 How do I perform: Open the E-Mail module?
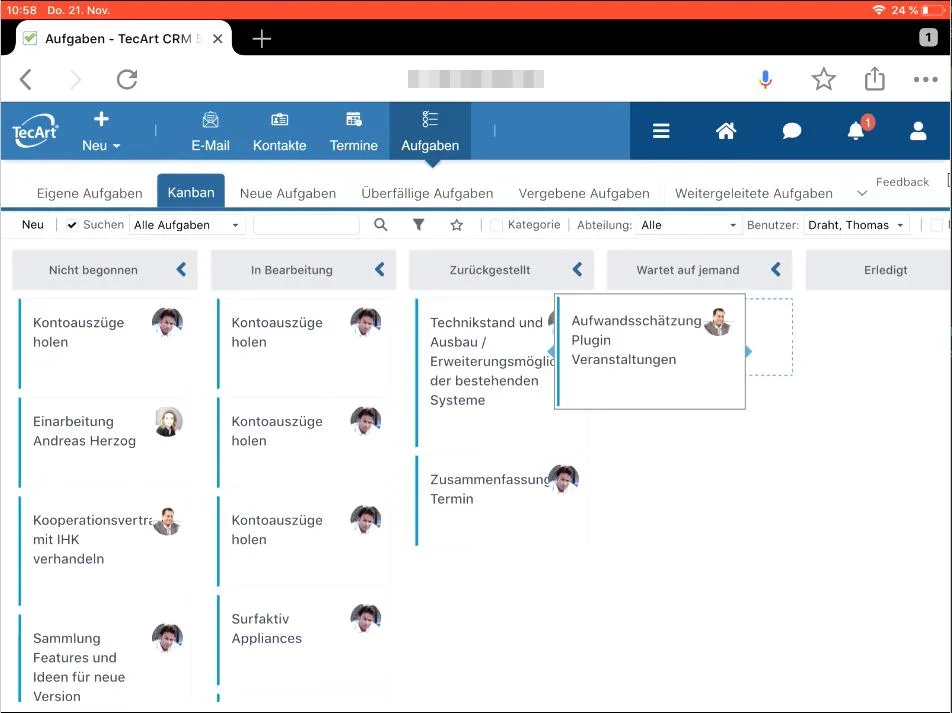coord(210,131)
